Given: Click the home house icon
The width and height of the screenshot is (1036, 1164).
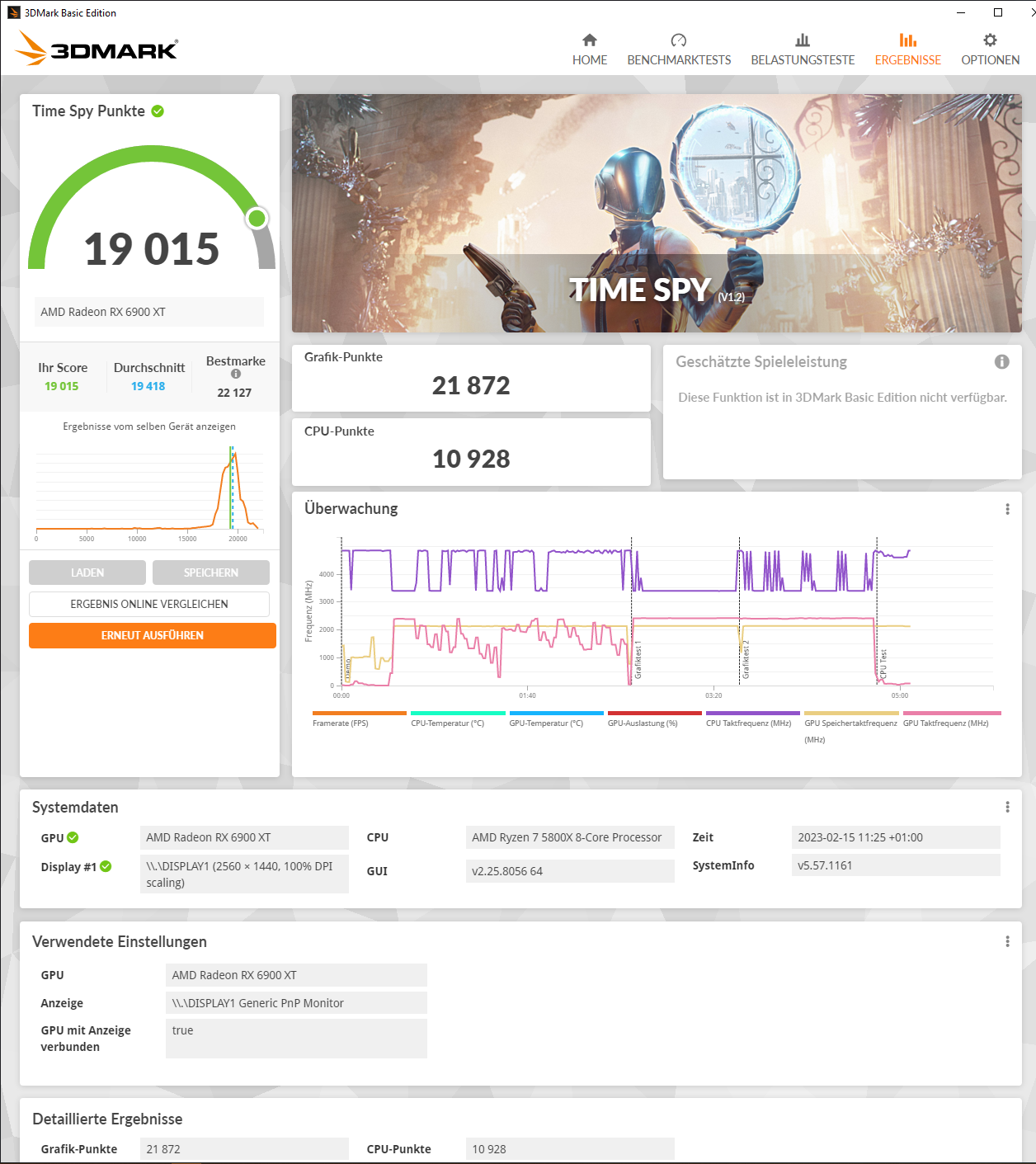Looking at the screenshot, I should tap(589, 40).
